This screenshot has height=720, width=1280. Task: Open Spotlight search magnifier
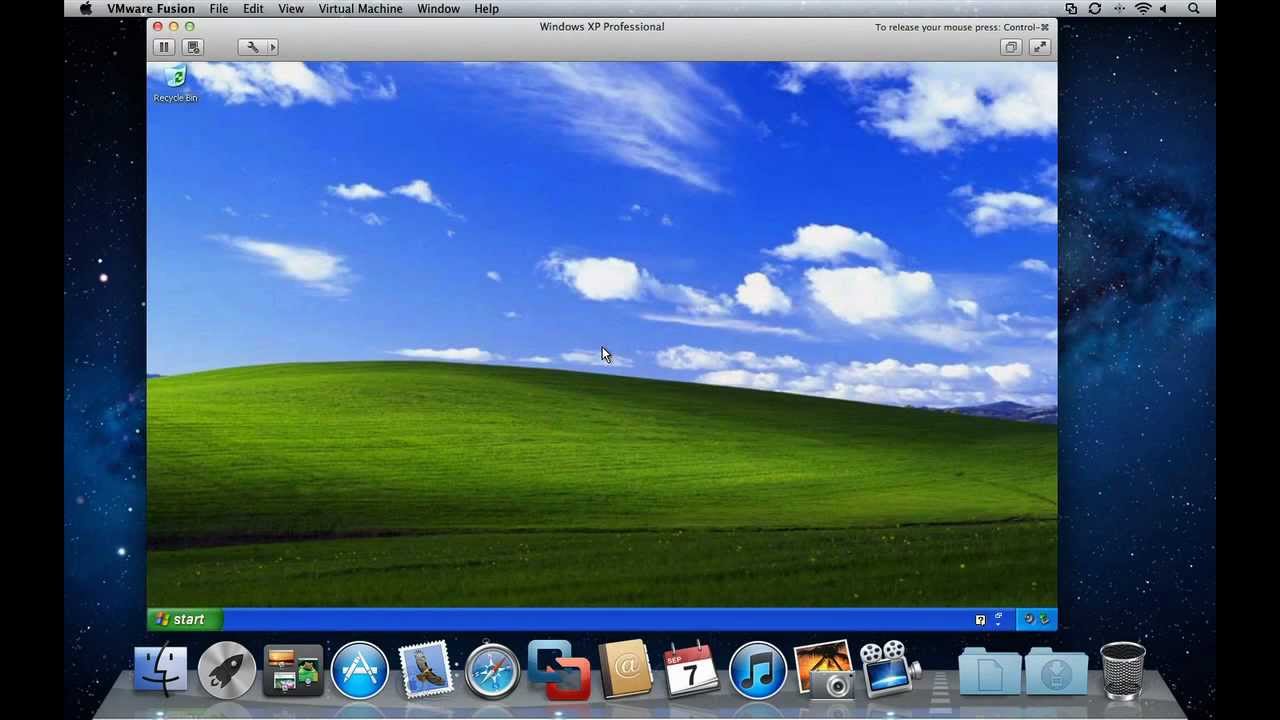pyautogui.click(x=1194, y=9)
